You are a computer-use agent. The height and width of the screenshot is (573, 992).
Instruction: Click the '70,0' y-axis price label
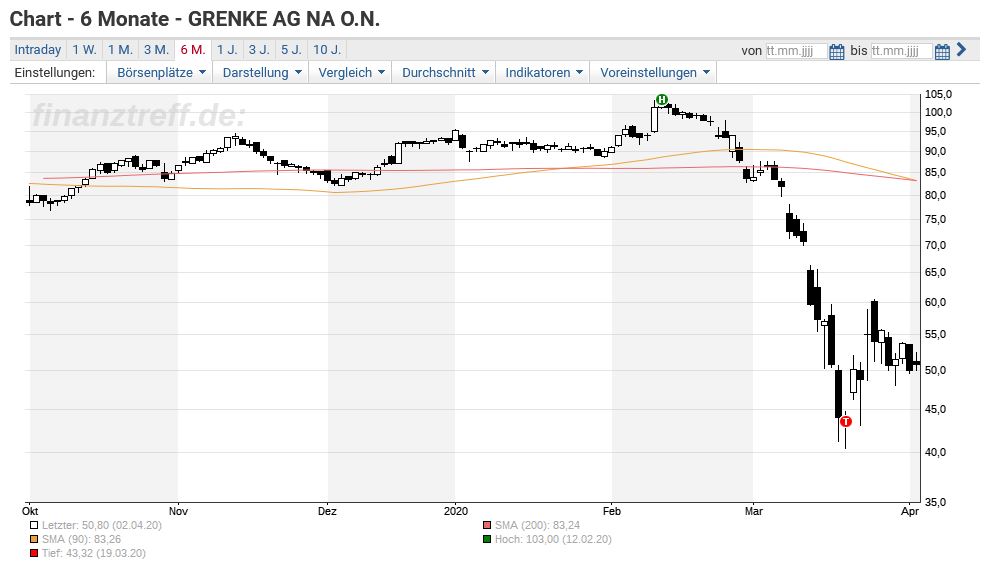[936, 245]
